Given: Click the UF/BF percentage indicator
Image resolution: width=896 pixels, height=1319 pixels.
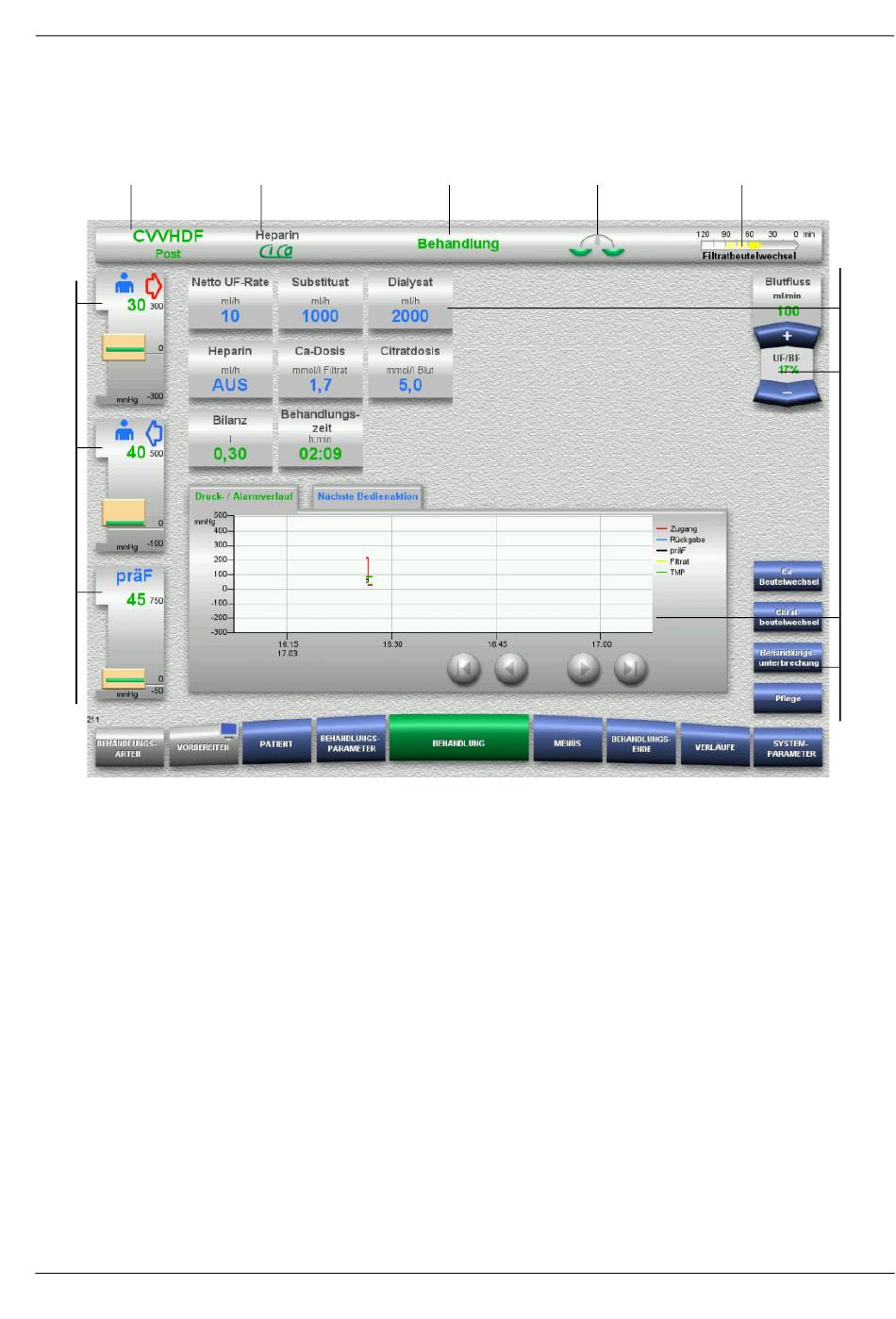Looking at the screenshot, I should point(788,365).
